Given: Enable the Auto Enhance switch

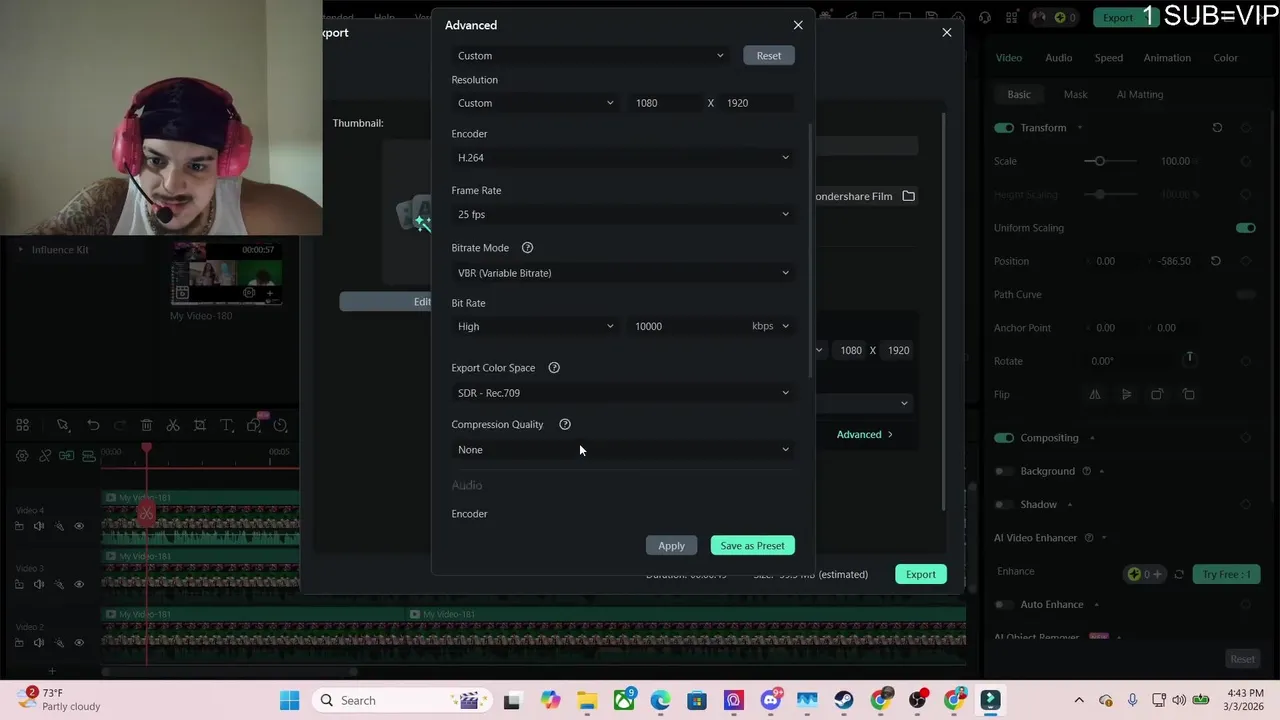Looking at the screenshot, I should pyautogui.click(x=1004, y=605).
